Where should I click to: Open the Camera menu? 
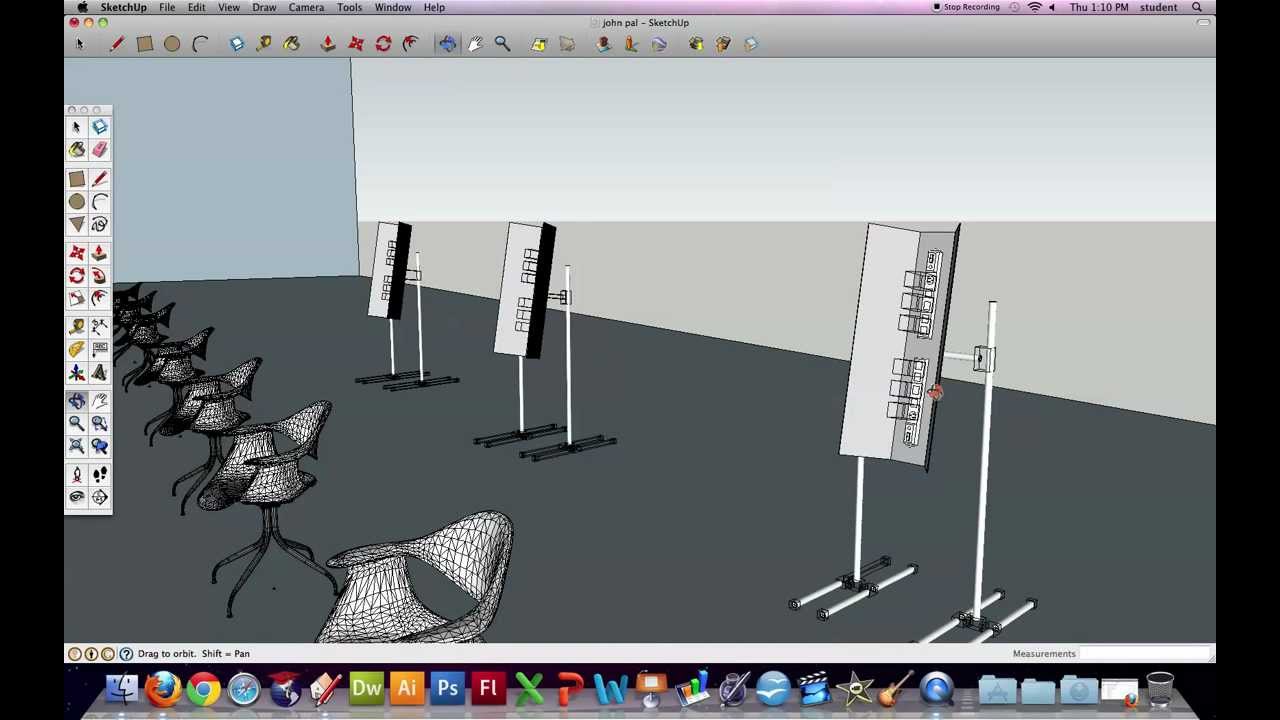(306, 7)
